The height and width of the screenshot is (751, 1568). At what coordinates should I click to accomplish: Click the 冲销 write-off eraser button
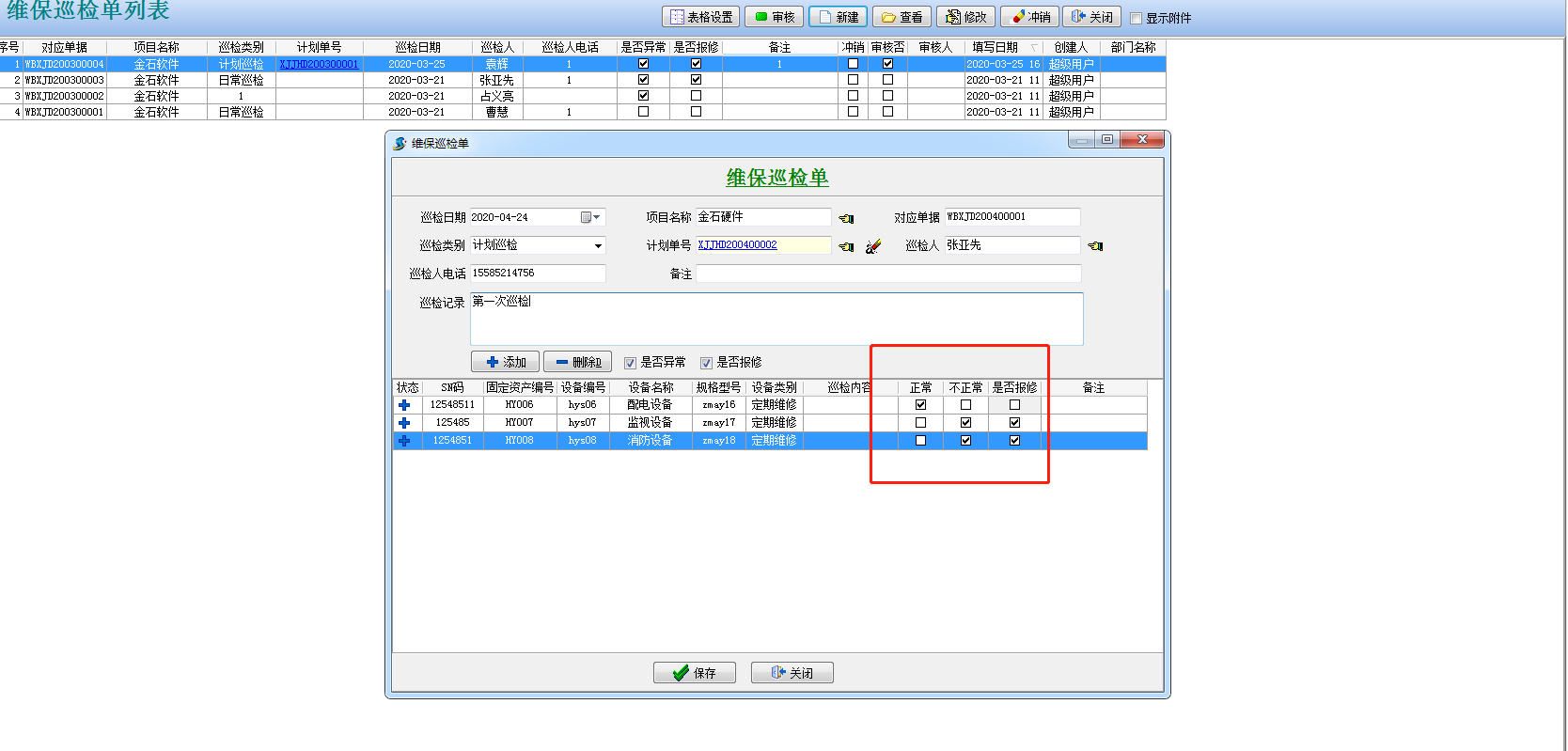[x=1029, y=17]
